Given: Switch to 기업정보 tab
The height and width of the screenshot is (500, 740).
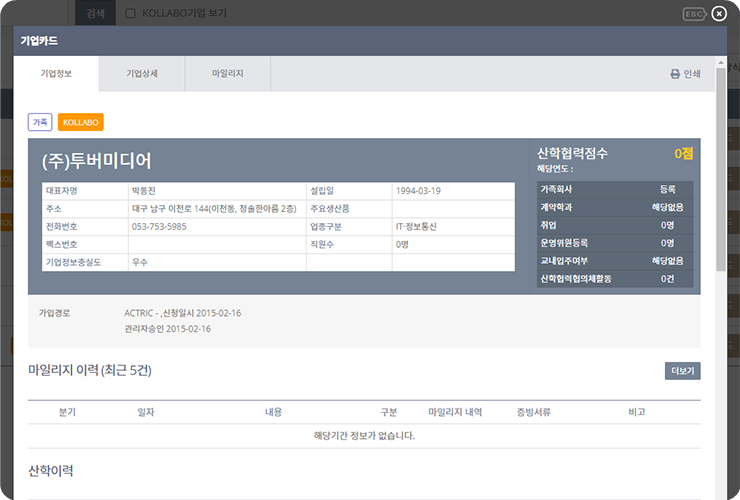Looking at the screenshot, I should tap(56, 74).
